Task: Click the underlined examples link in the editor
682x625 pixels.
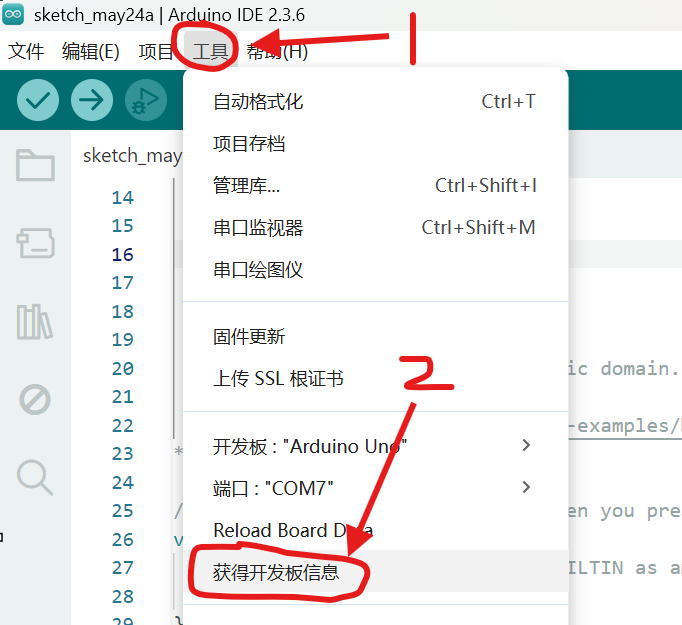Action: [625, 426]
